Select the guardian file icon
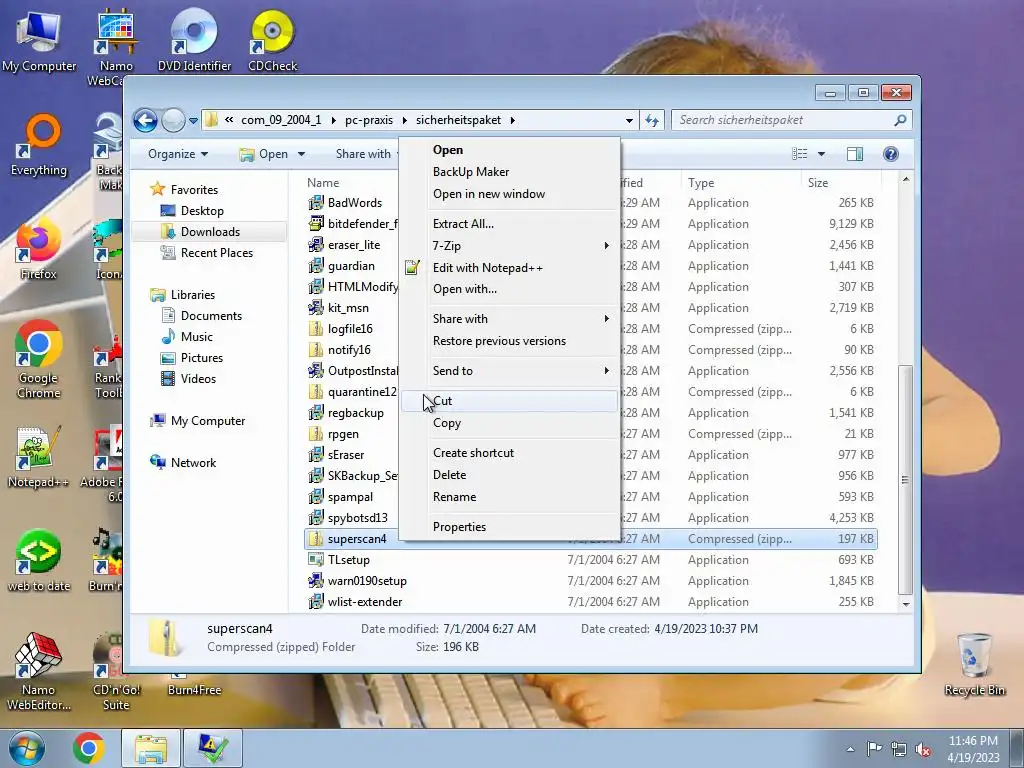The height and width of the screenshot is (768, 1024). [316, 266]
